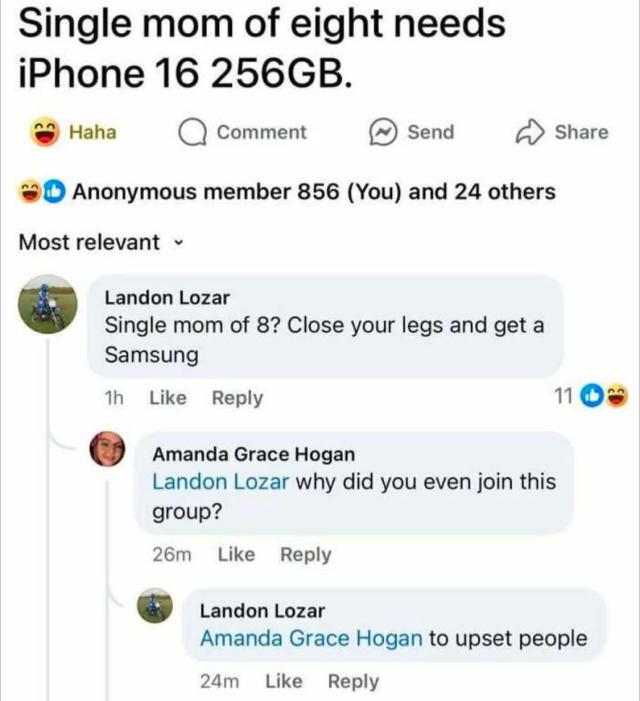Click the Comment speech bubble icon
Viewport: 640px width, 701px height.
pos(193,133)
